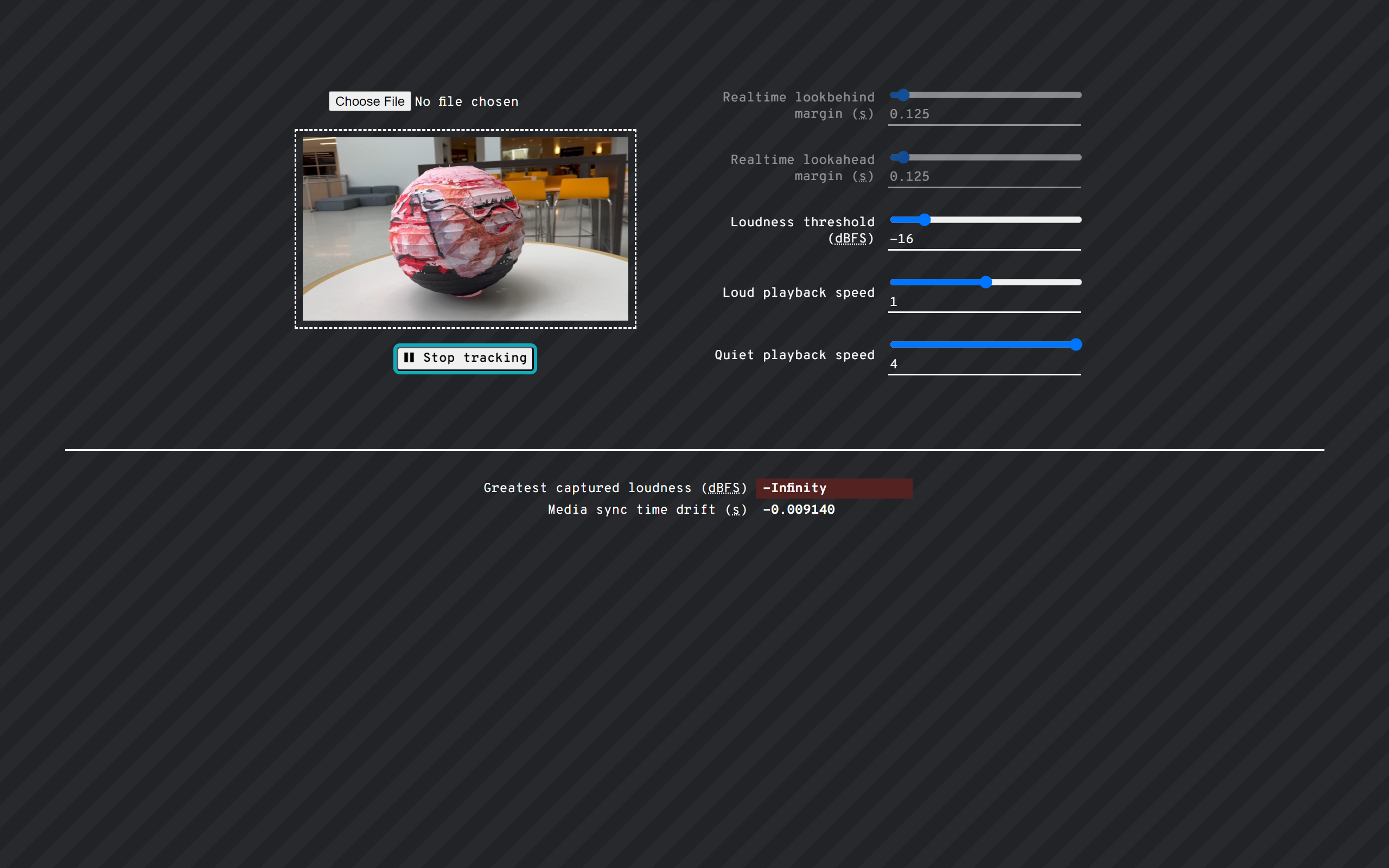Click the 'Loudness threshold (dBFS)' label
The image size is (1389, 868).
(x=802, y=230)
